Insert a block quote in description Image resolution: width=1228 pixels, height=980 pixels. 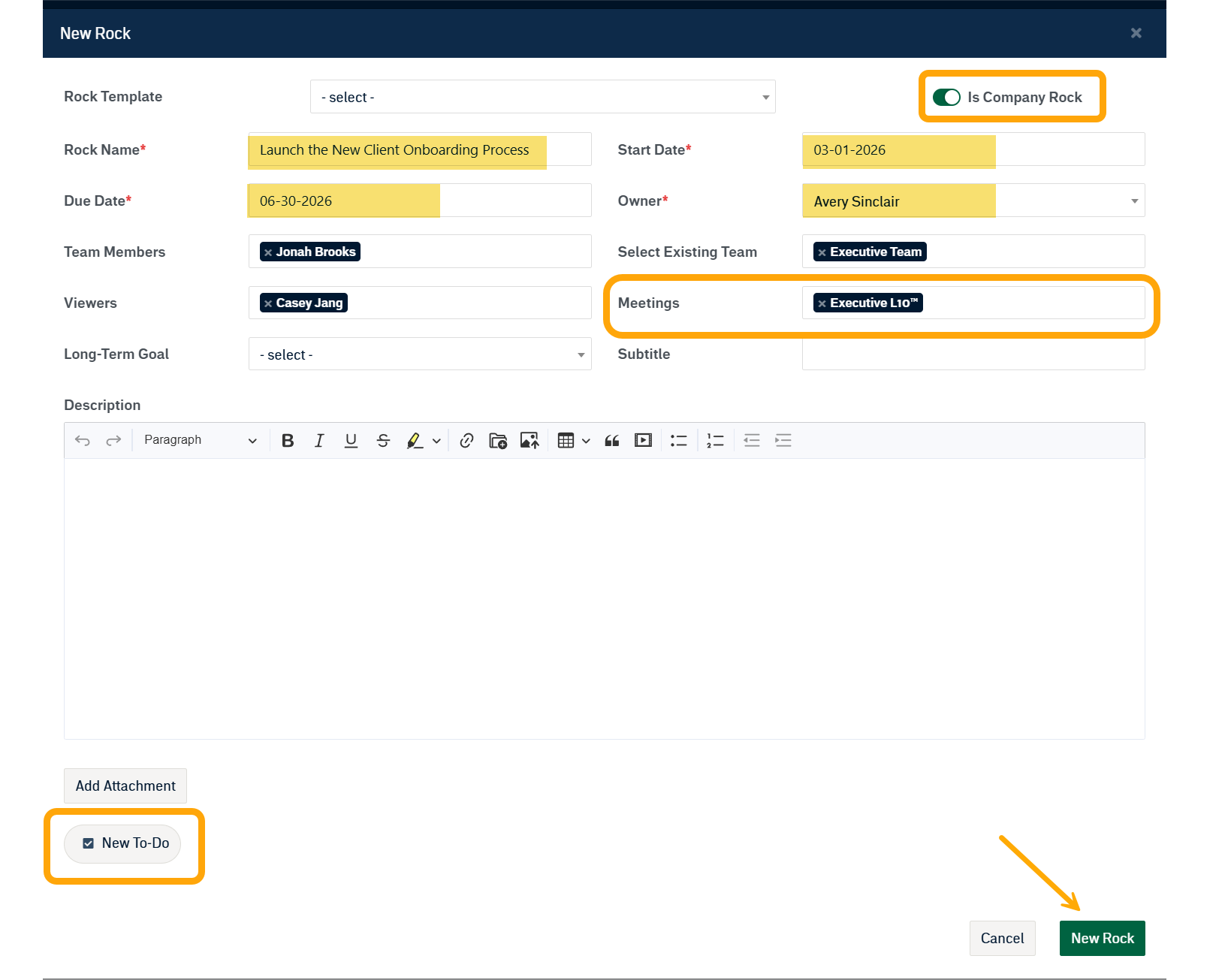612,441
